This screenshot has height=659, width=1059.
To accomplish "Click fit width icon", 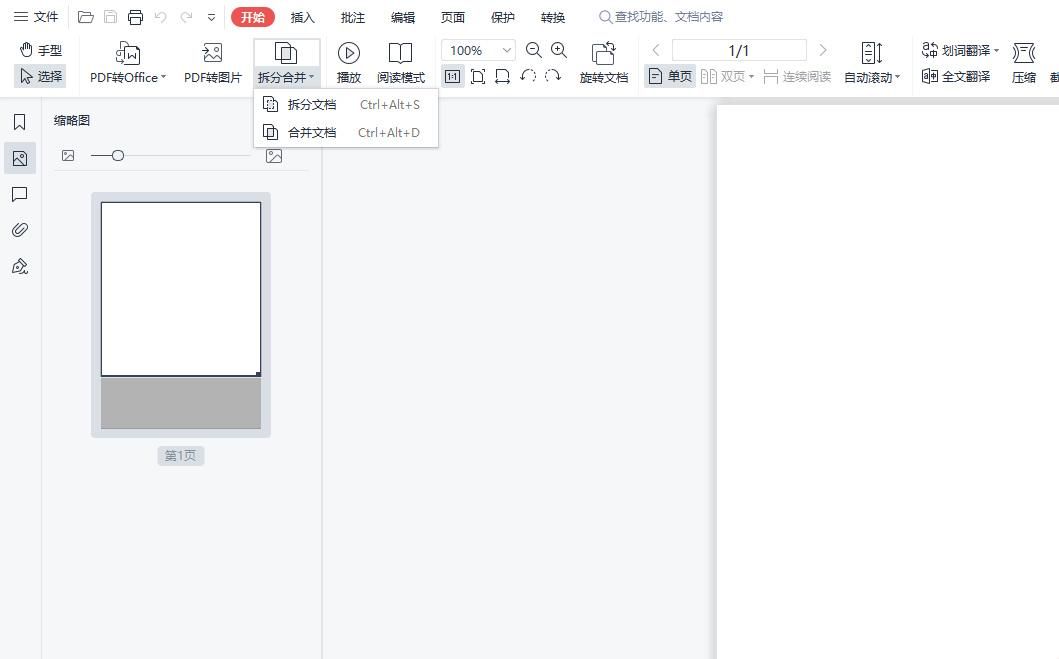I will coord(502,76).
